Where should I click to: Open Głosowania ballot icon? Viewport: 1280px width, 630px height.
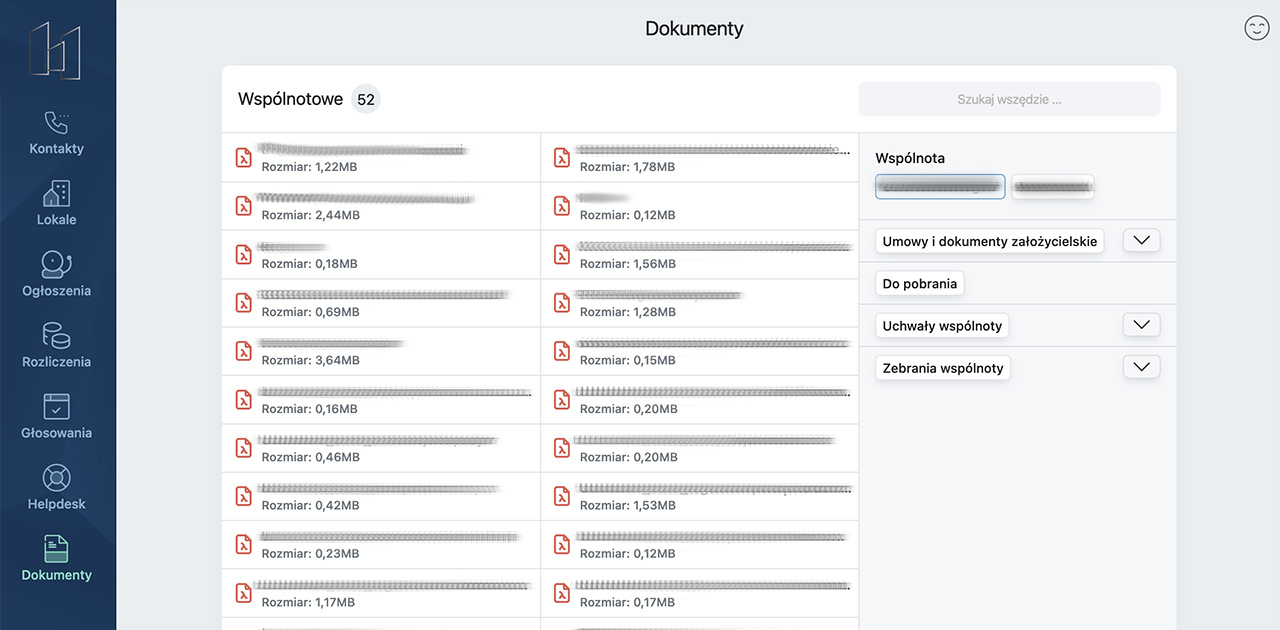point(57,407)
